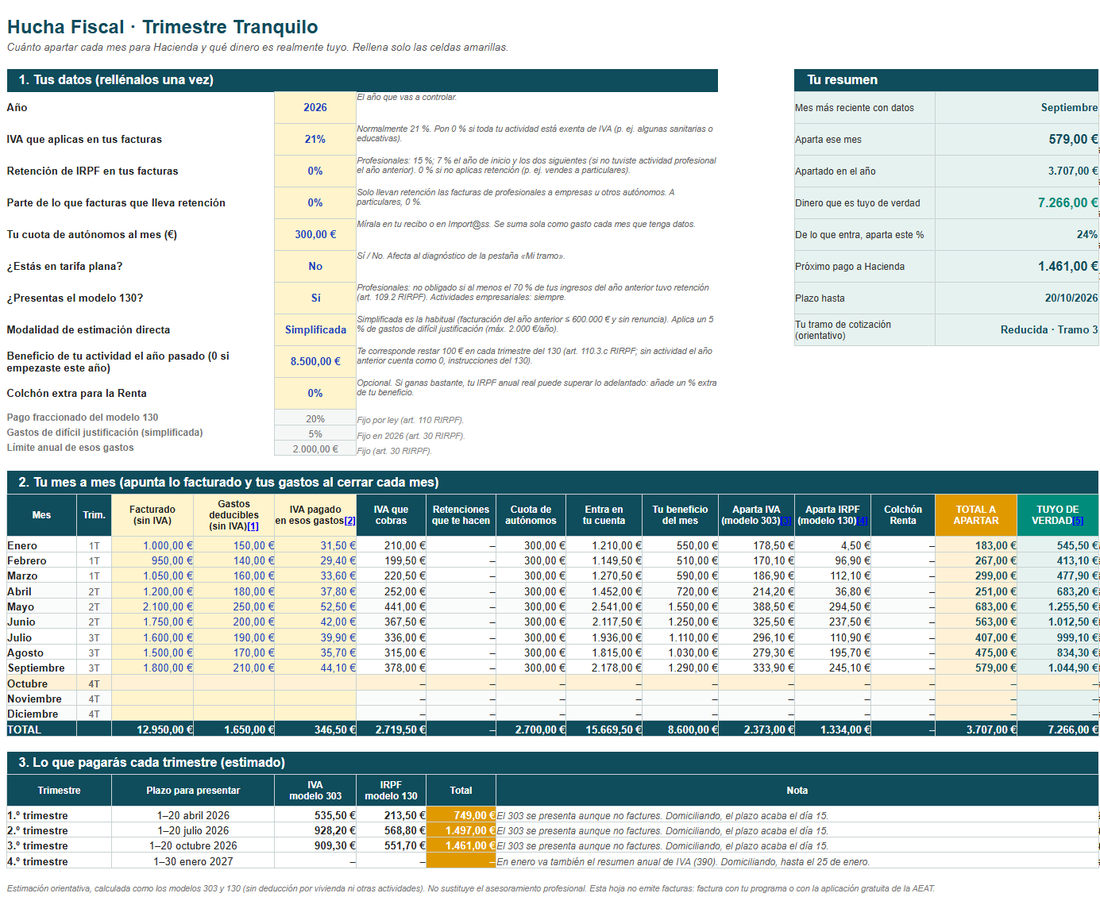Image resolution: width=1100 pixels, height=897 pixels.
Task: Edit the cuota de autónomos cell 300,00 €
Action: (x=315, y=234)
